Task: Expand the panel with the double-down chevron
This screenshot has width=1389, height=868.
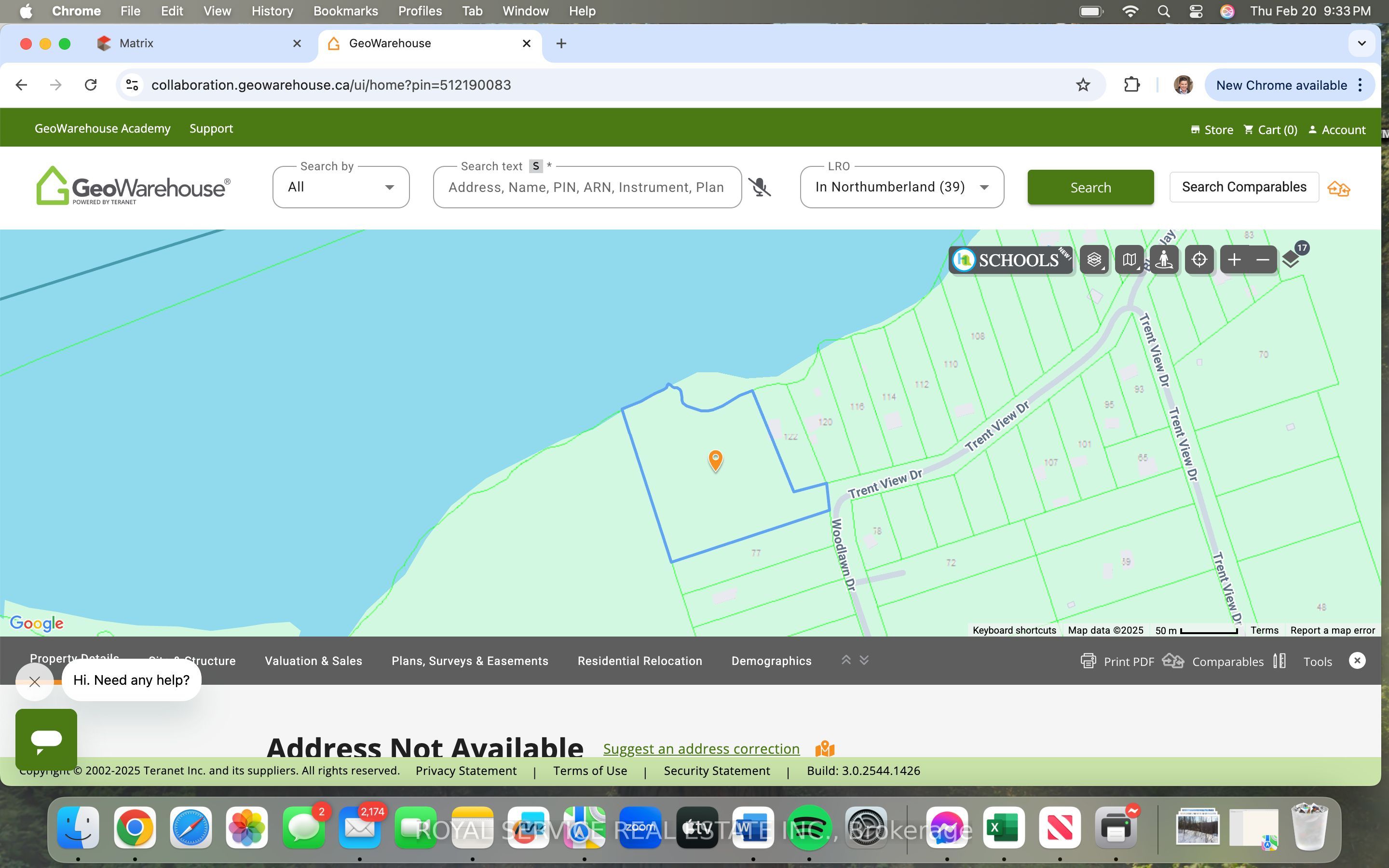Action: [x=864, y=660]
